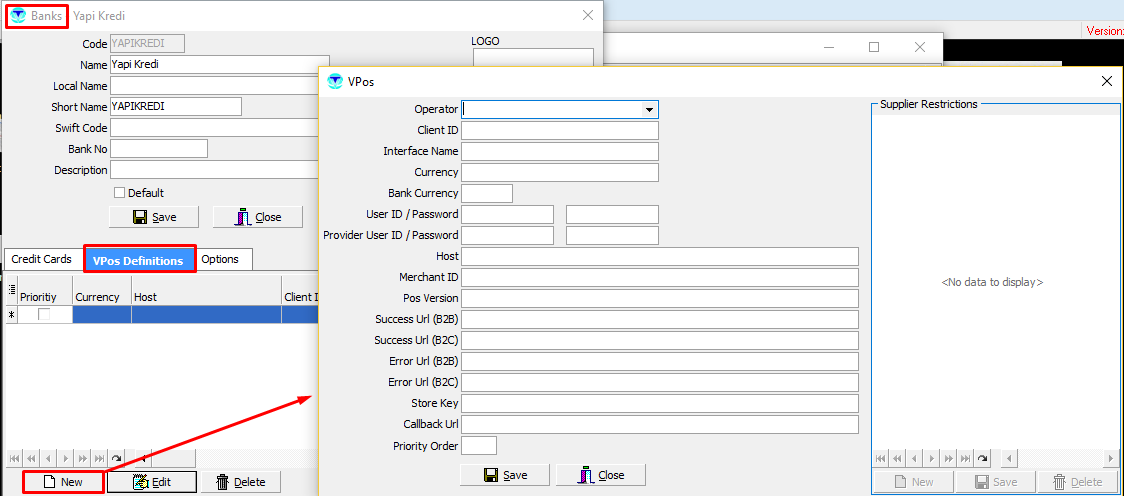This screenshot has height=496, width=1124.
Task: Select the VPos Definitions tab
Action: click(x=138, y=260)
